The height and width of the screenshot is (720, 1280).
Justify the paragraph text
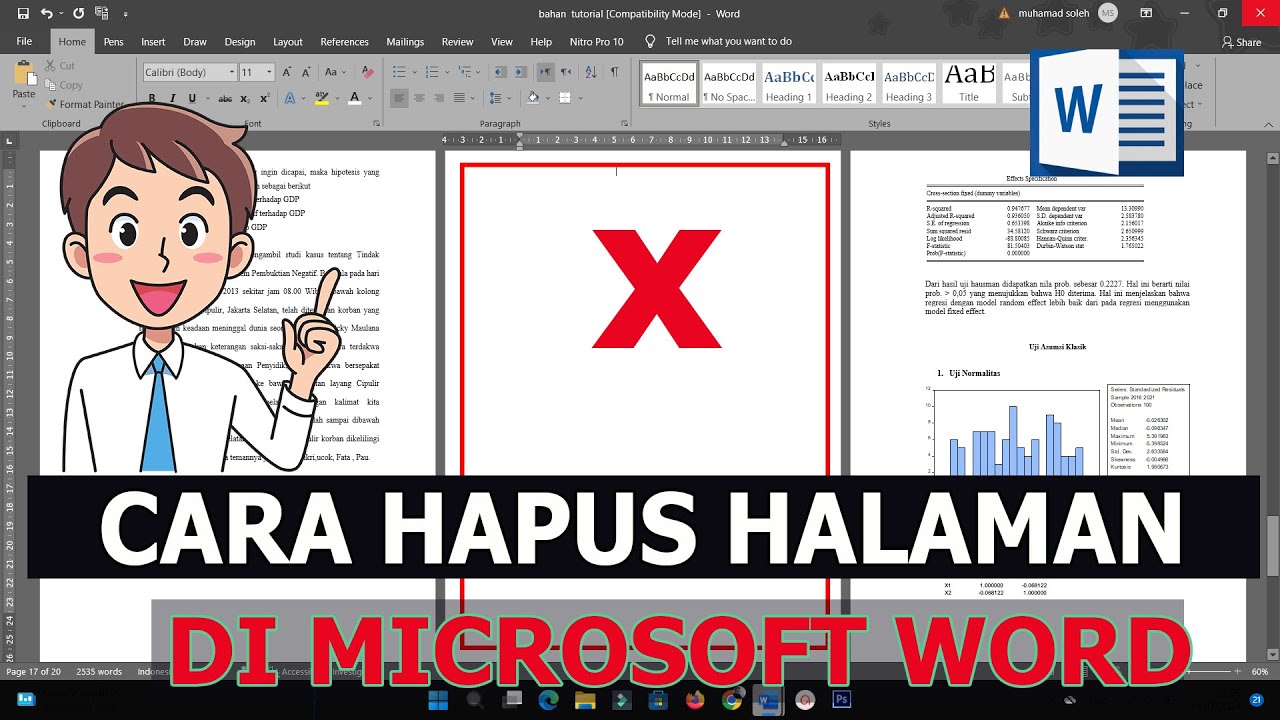[459, 98]
